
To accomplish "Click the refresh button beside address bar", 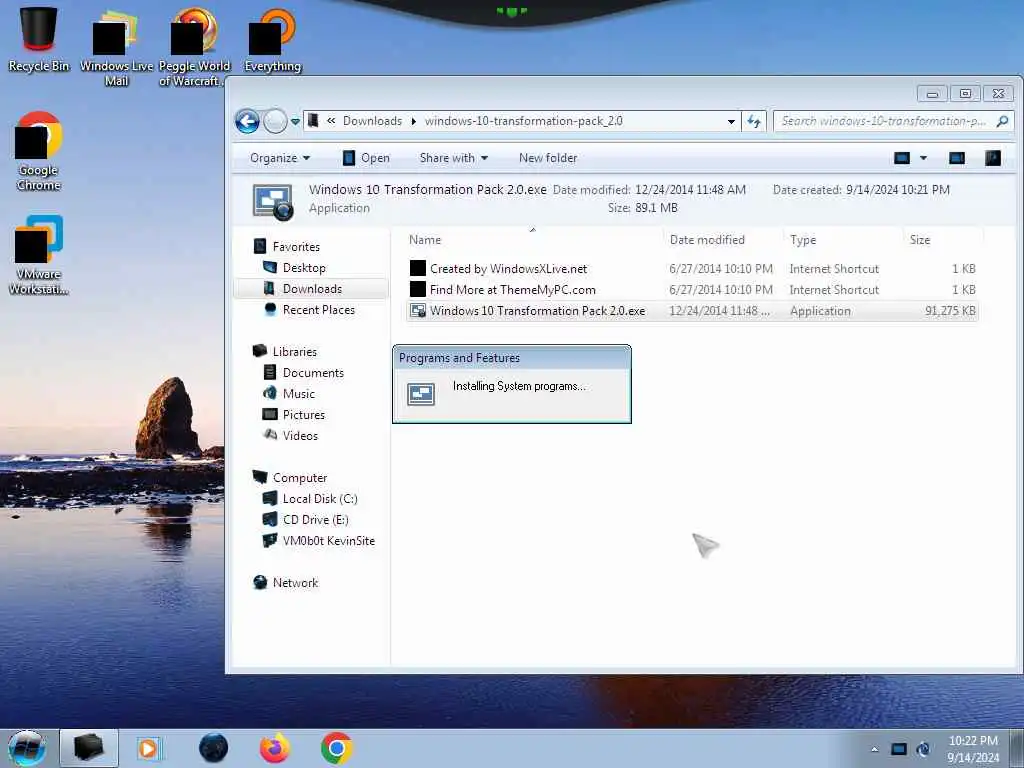I will pyautogui.click(x=754, y=121).
